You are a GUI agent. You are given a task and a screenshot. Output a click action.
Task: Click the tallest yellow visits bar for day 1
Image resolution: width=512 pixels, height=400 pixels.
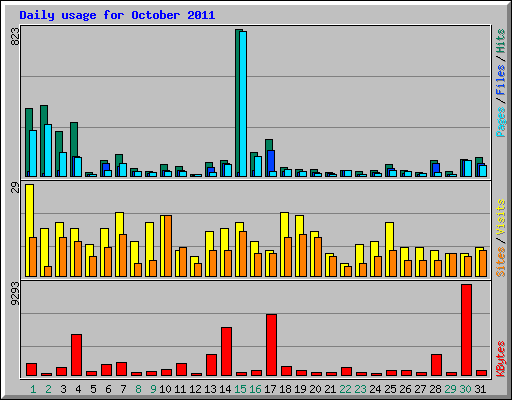(28, 230)
